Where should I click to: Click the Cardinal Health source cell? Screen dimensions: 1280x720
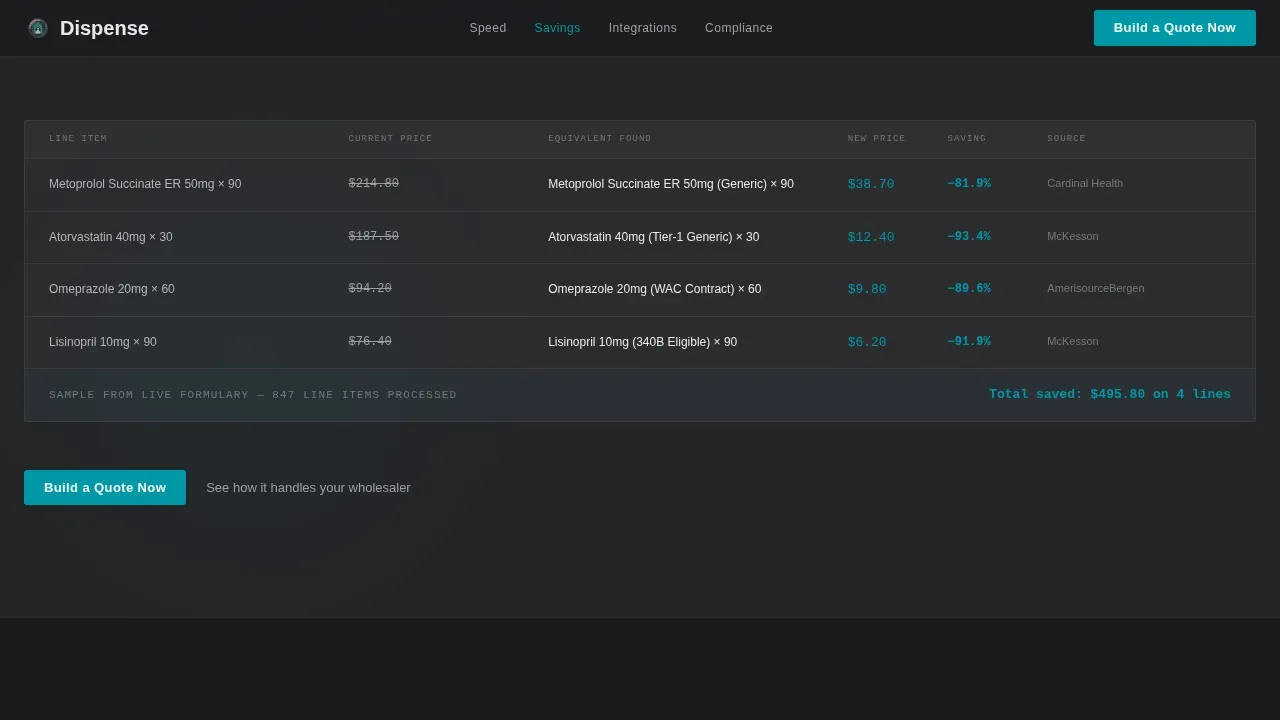click(1085, 183)
